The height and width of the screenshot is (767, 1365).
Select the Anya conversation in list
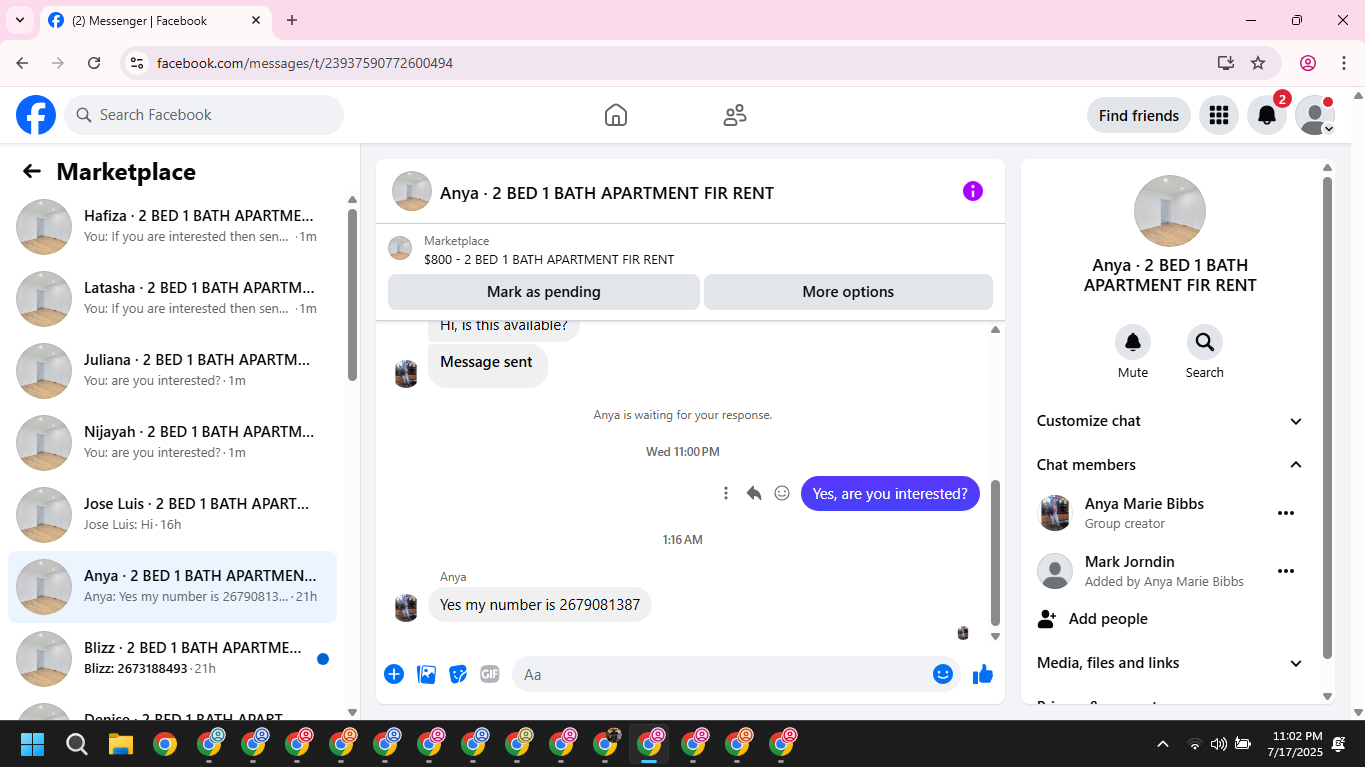[172, 586]
